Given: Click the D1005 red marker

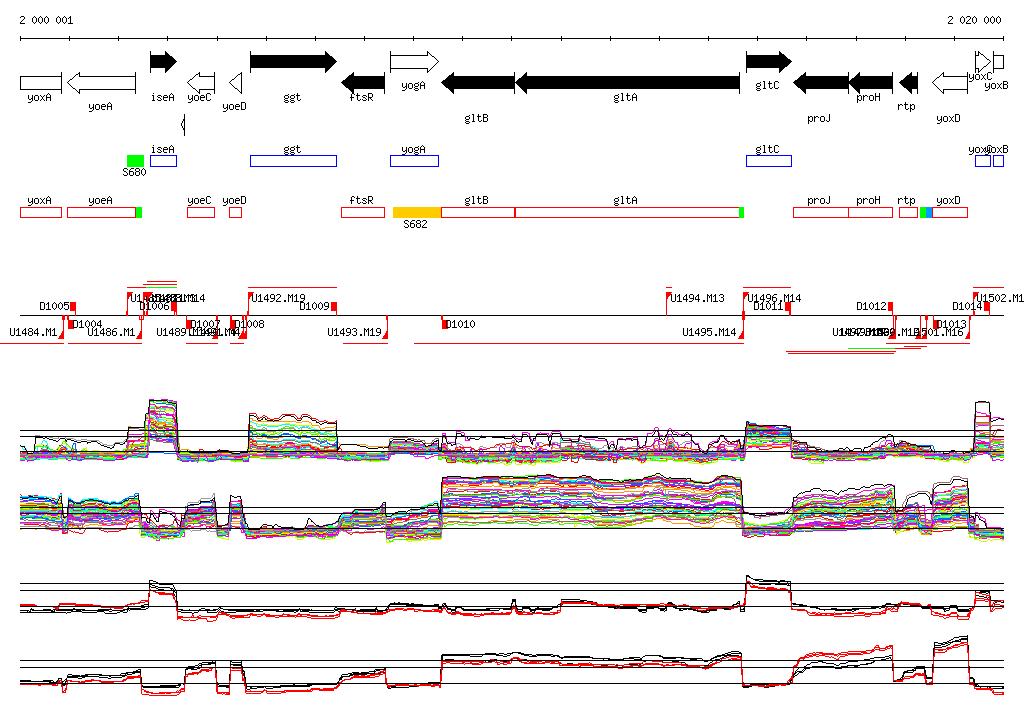Looking at the screenshot, I should tap(73, 306).
